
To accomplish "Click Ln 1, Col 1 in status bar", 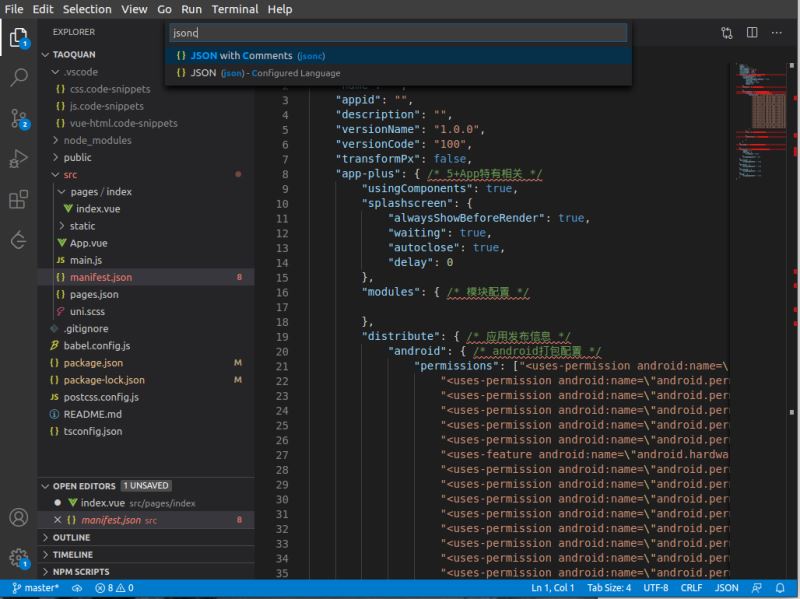I will (x=553, y=588).
